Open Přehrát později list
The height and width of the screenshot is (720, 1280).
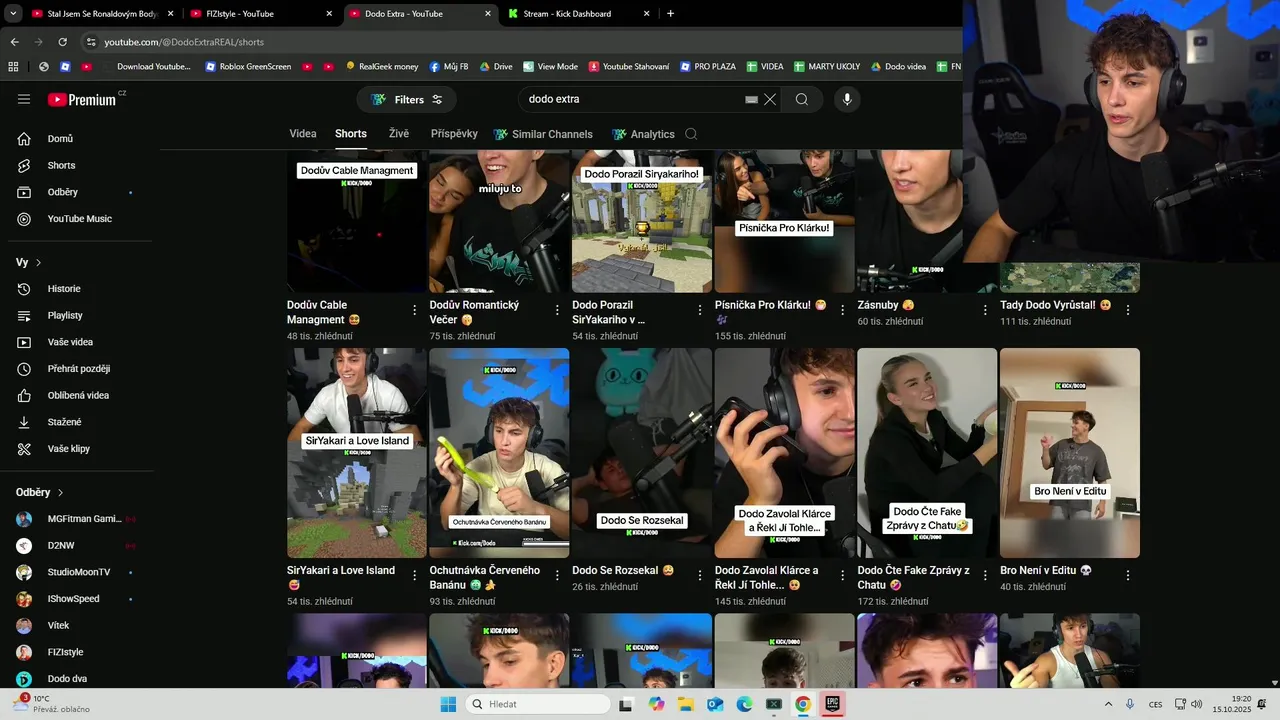click(x=80, y=369)
